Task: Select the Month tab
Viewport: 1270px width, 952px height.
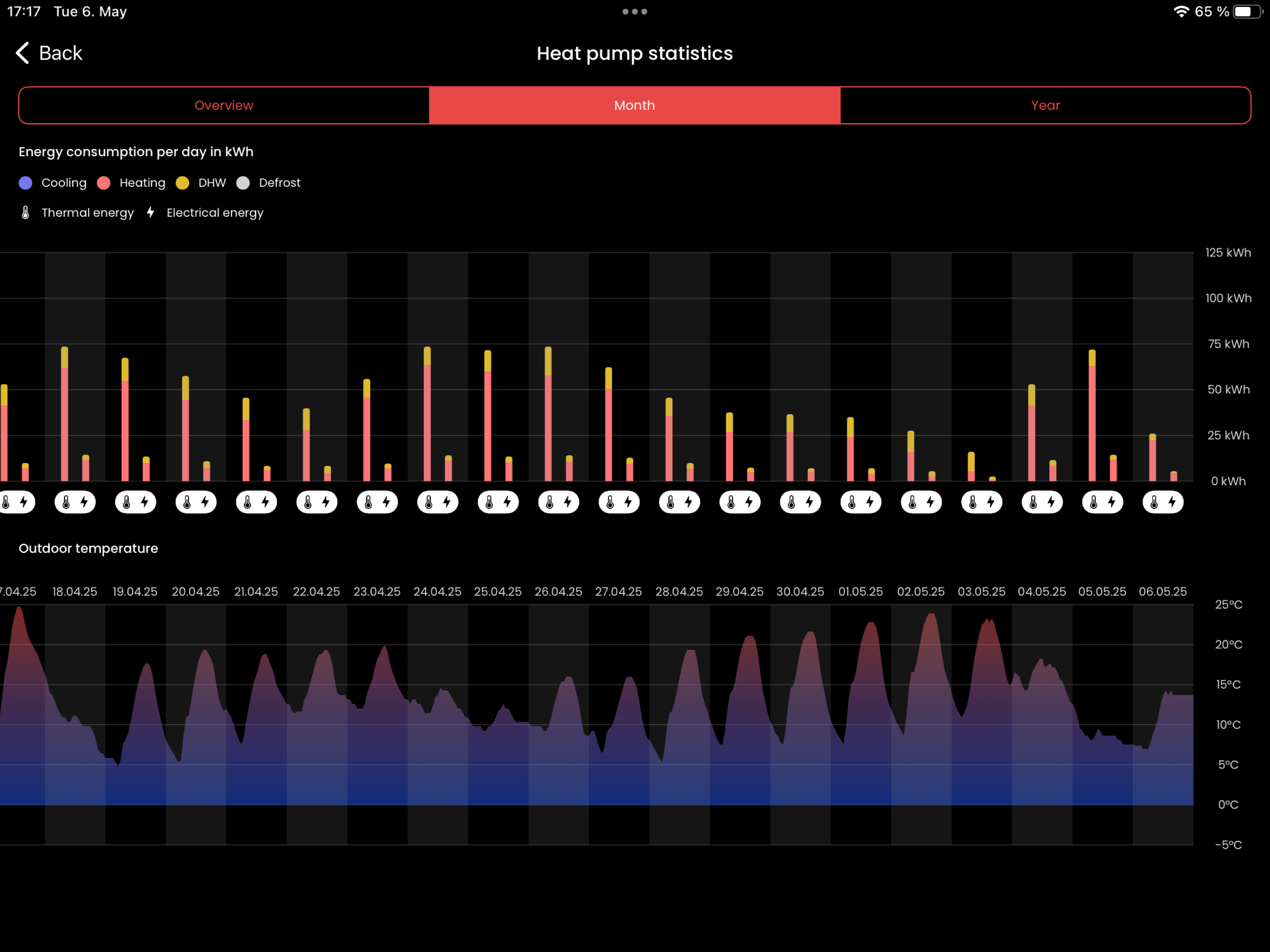Action: pyautogui.click(x=635, y=105)
